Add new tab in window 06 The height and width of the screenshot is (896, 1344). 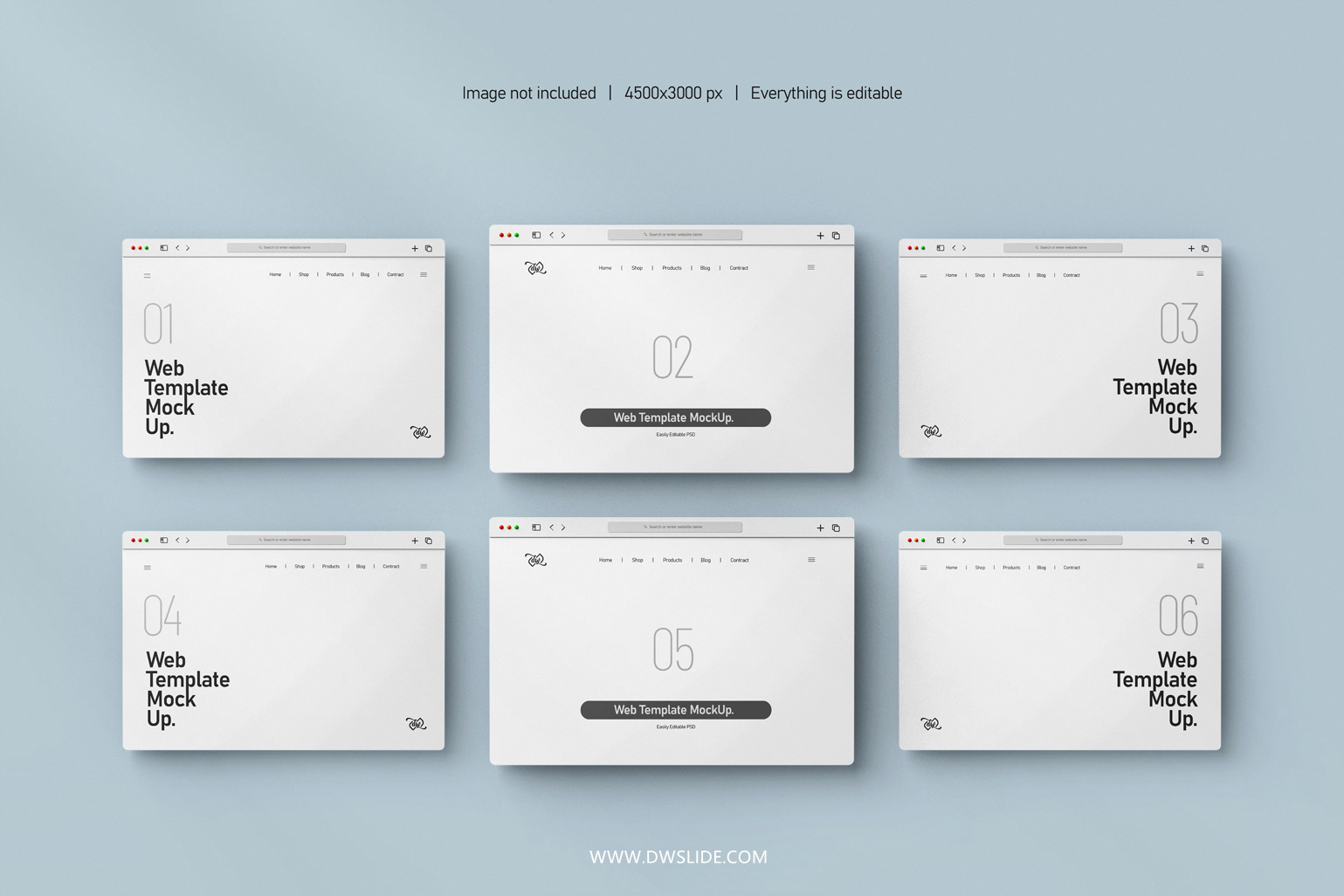[1191, 541]
